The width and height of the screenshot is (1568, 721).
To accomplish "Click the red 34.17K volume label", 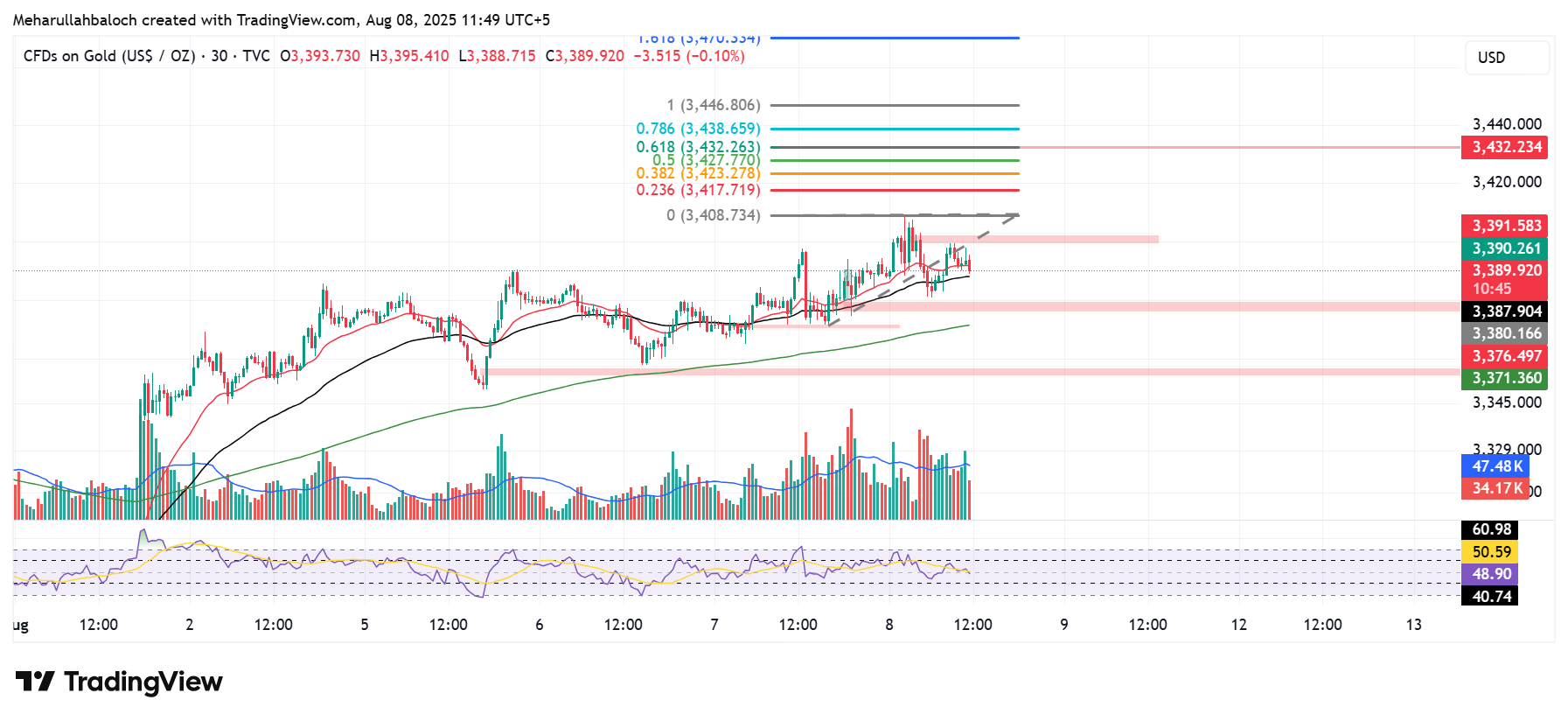I will point(1495,488).
